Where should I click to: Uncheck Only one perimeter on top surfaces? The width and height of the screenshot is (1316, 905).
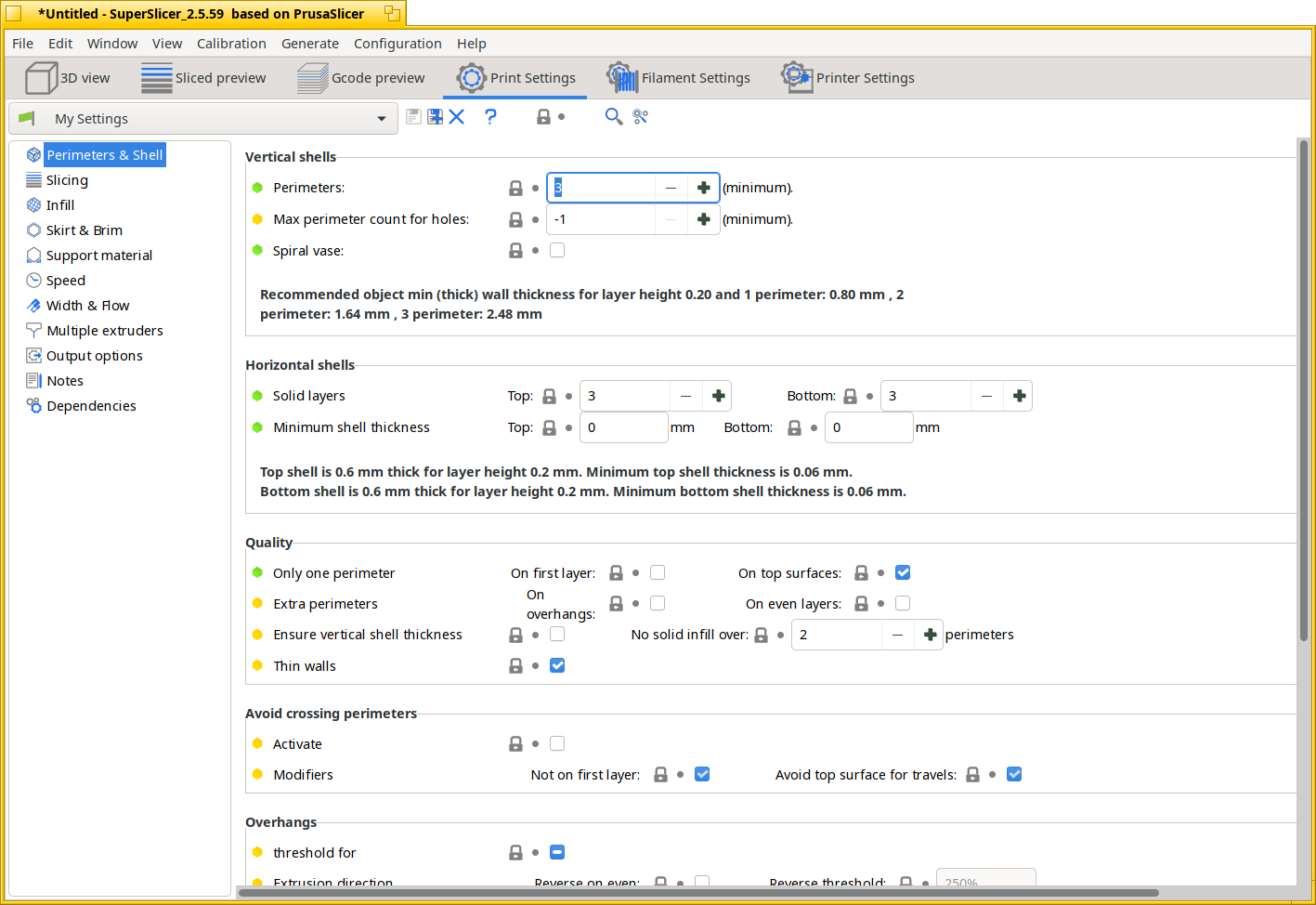(903, 572)
